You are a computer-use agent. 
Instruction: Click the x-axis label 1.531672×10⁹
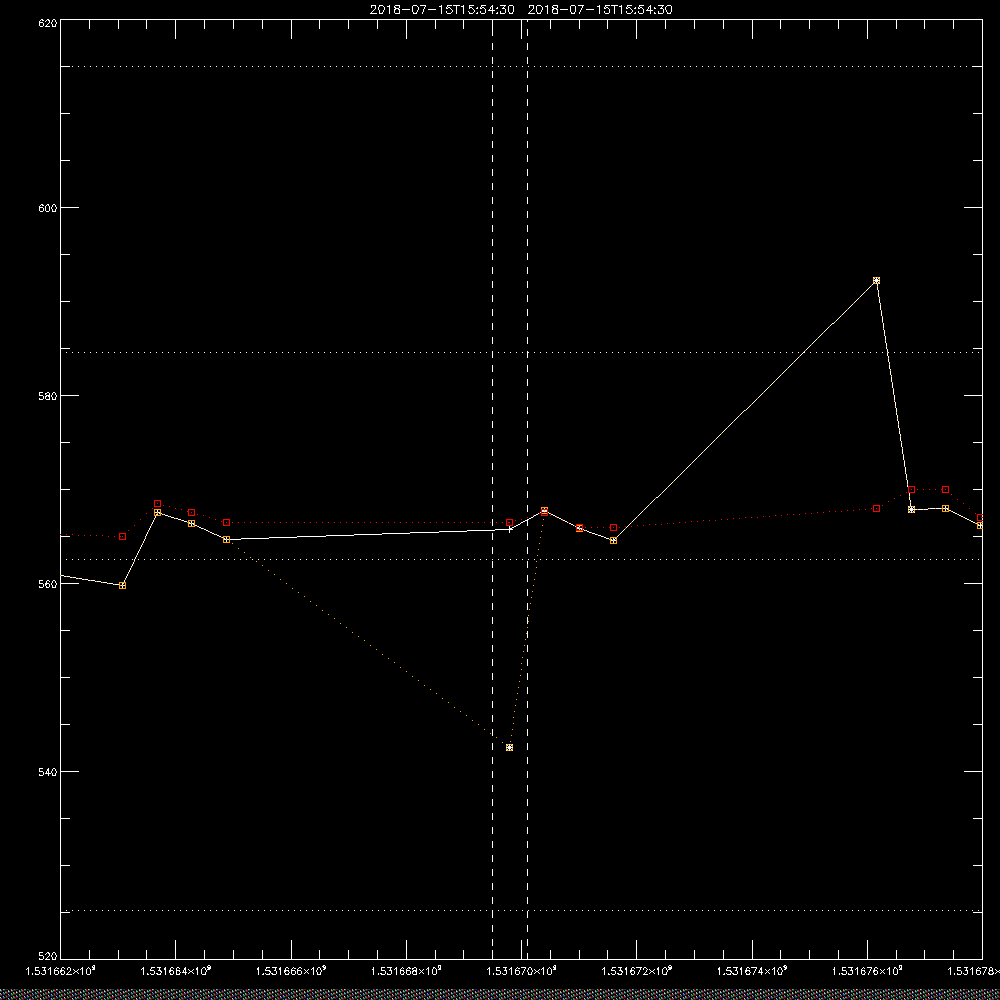pyautogui.click(x=637, y=971)
